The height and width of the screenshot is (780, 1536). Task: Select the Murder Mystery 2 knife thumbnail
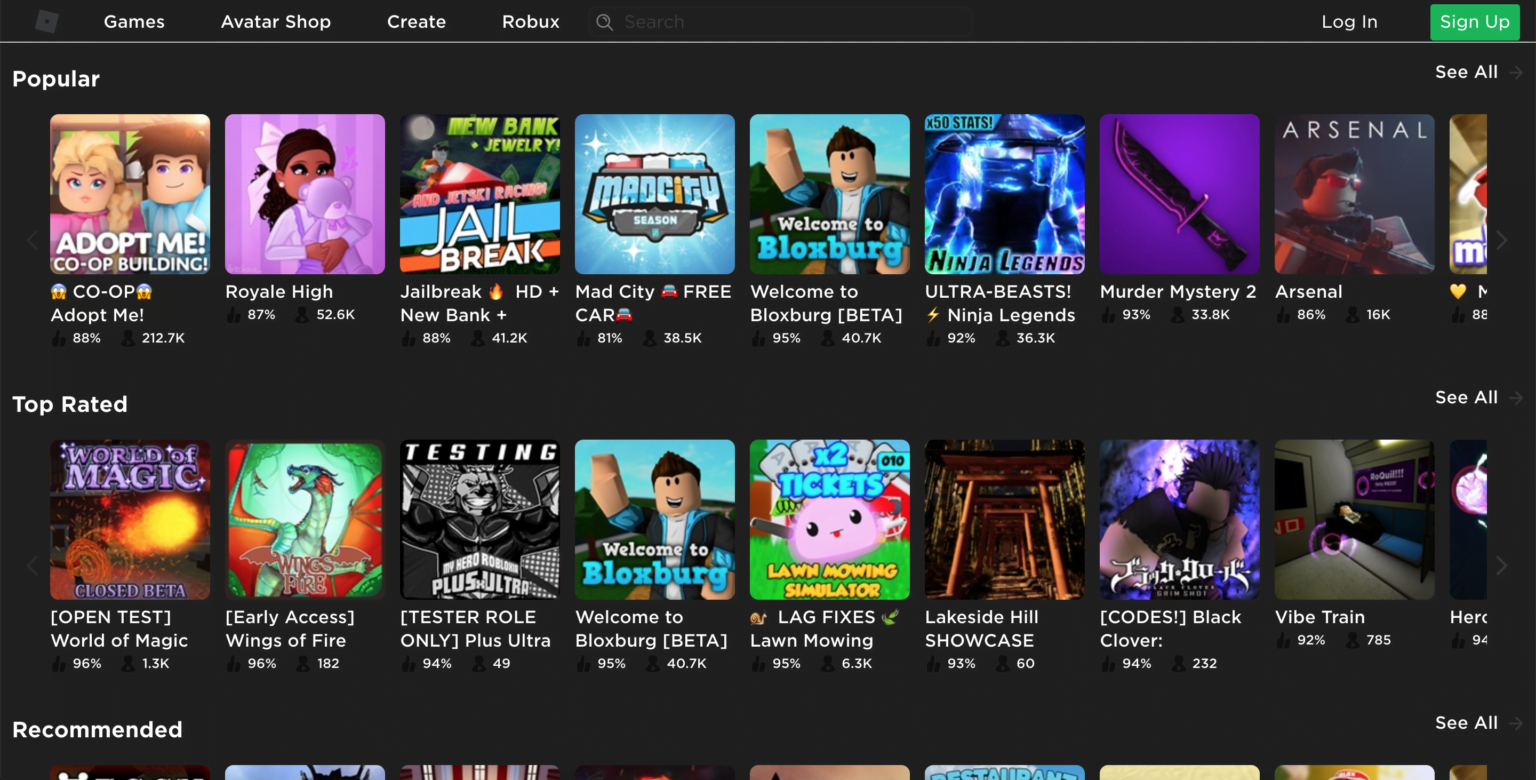click(x=1179, y=194)
